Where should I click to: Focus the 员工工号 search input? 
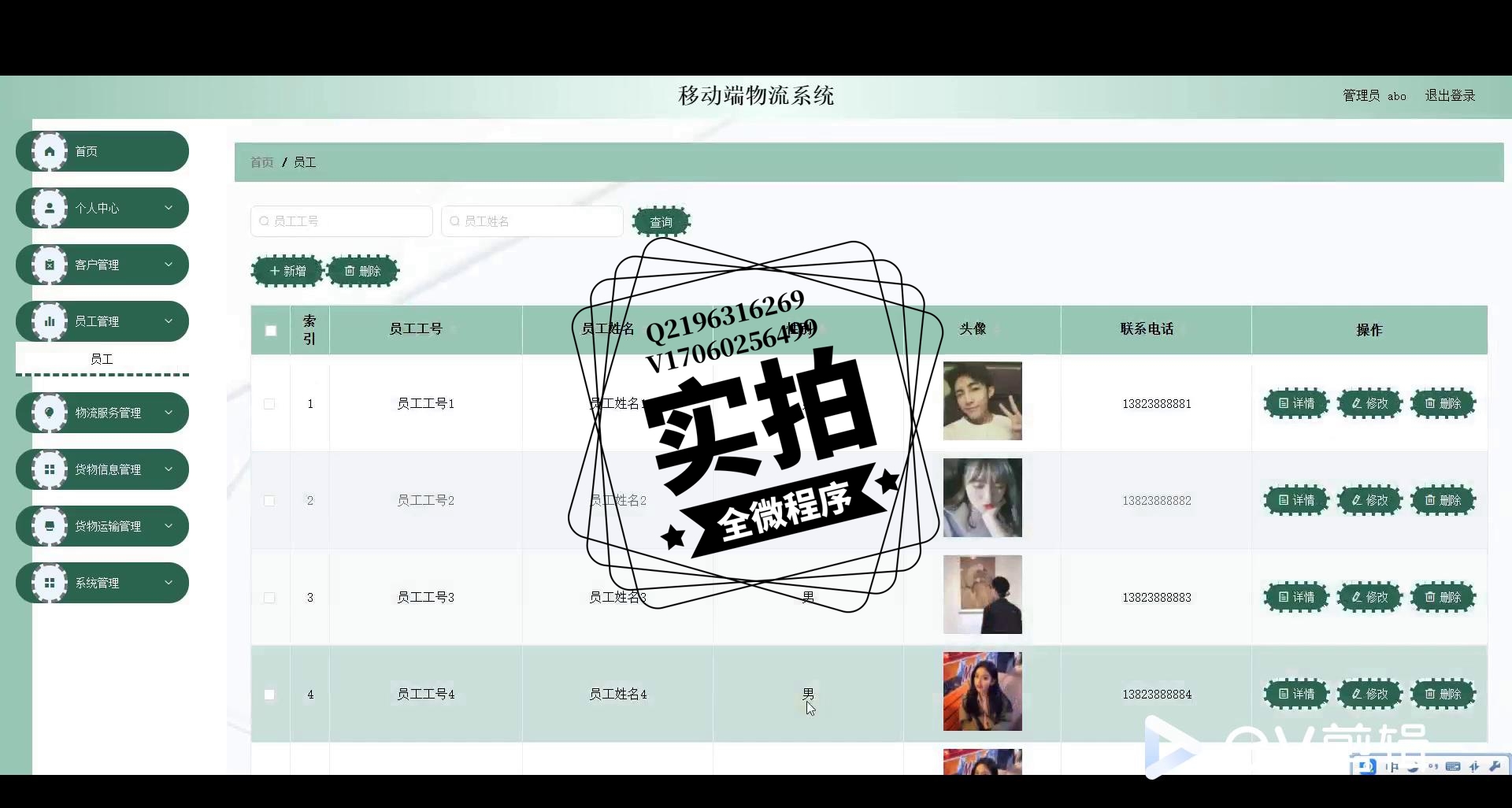pos(342,221)
